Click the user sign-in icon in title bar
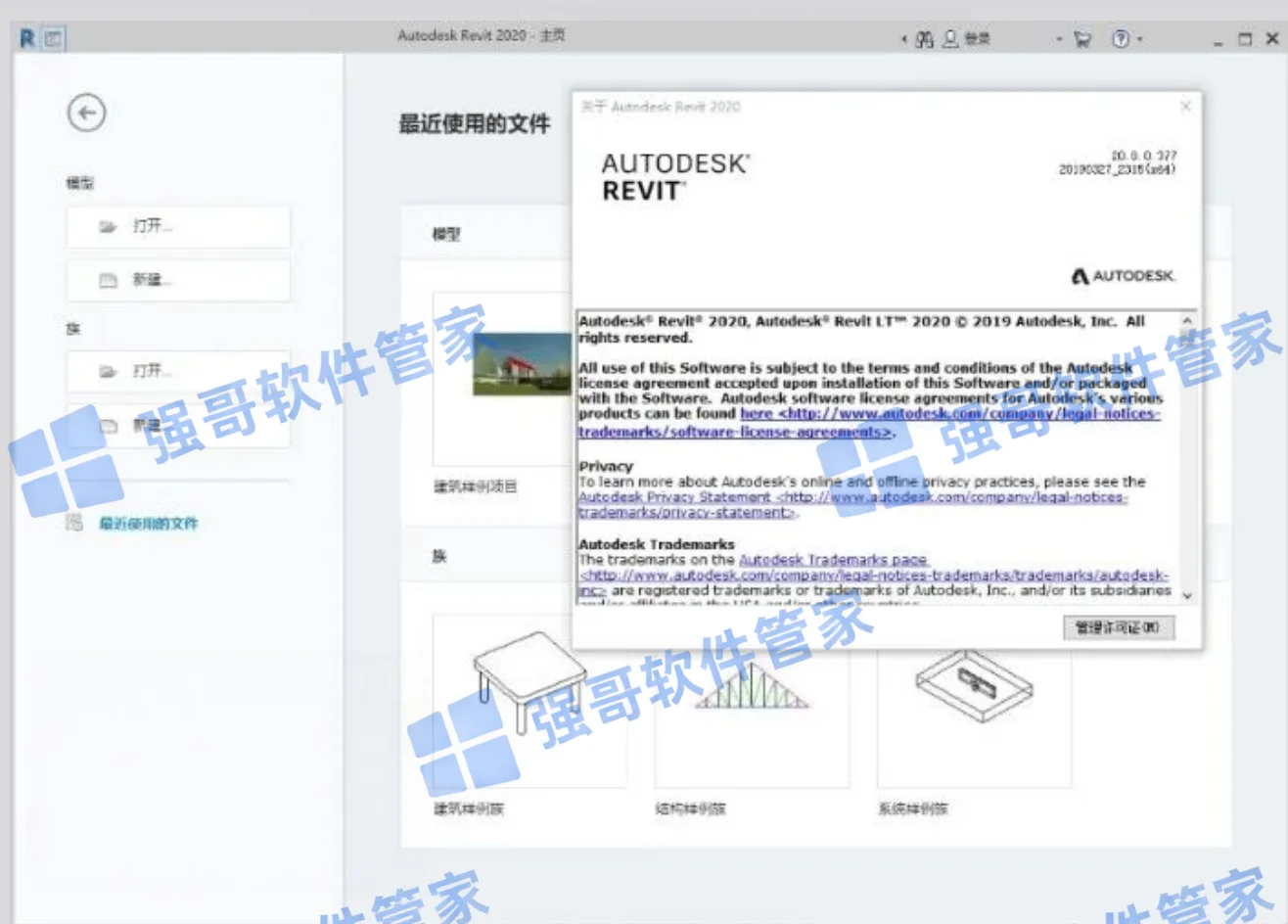Screen dimensions: 1288x924 [x=950, y=38]
